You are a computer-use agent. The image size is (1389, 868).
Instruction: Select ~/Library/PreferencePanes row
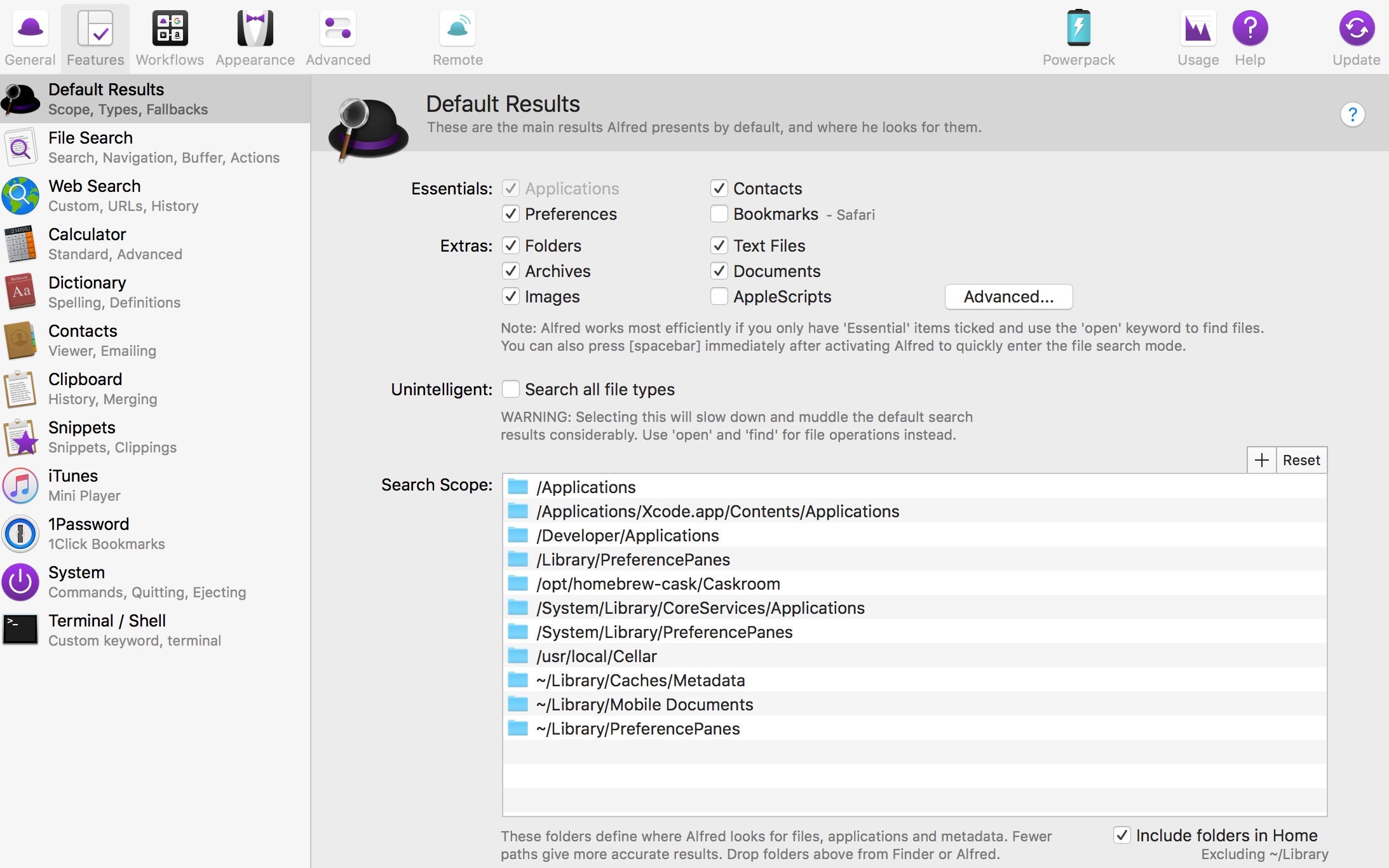(x=914, y=728)
